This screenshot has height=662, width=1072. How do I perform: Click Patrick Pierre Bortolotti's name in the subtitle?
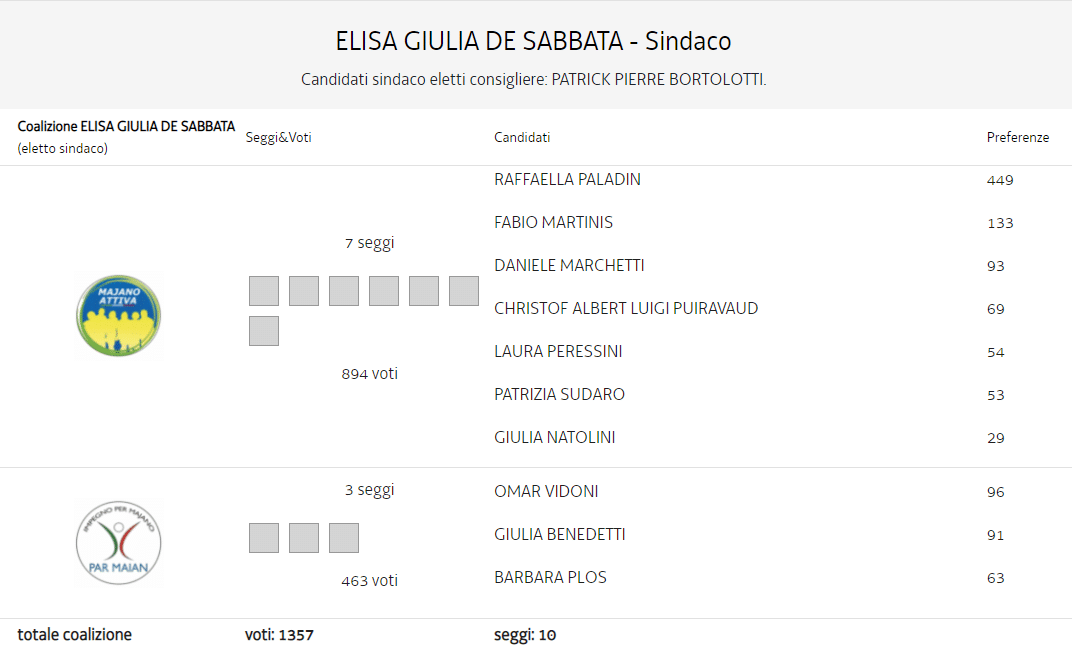click(657, 79)
